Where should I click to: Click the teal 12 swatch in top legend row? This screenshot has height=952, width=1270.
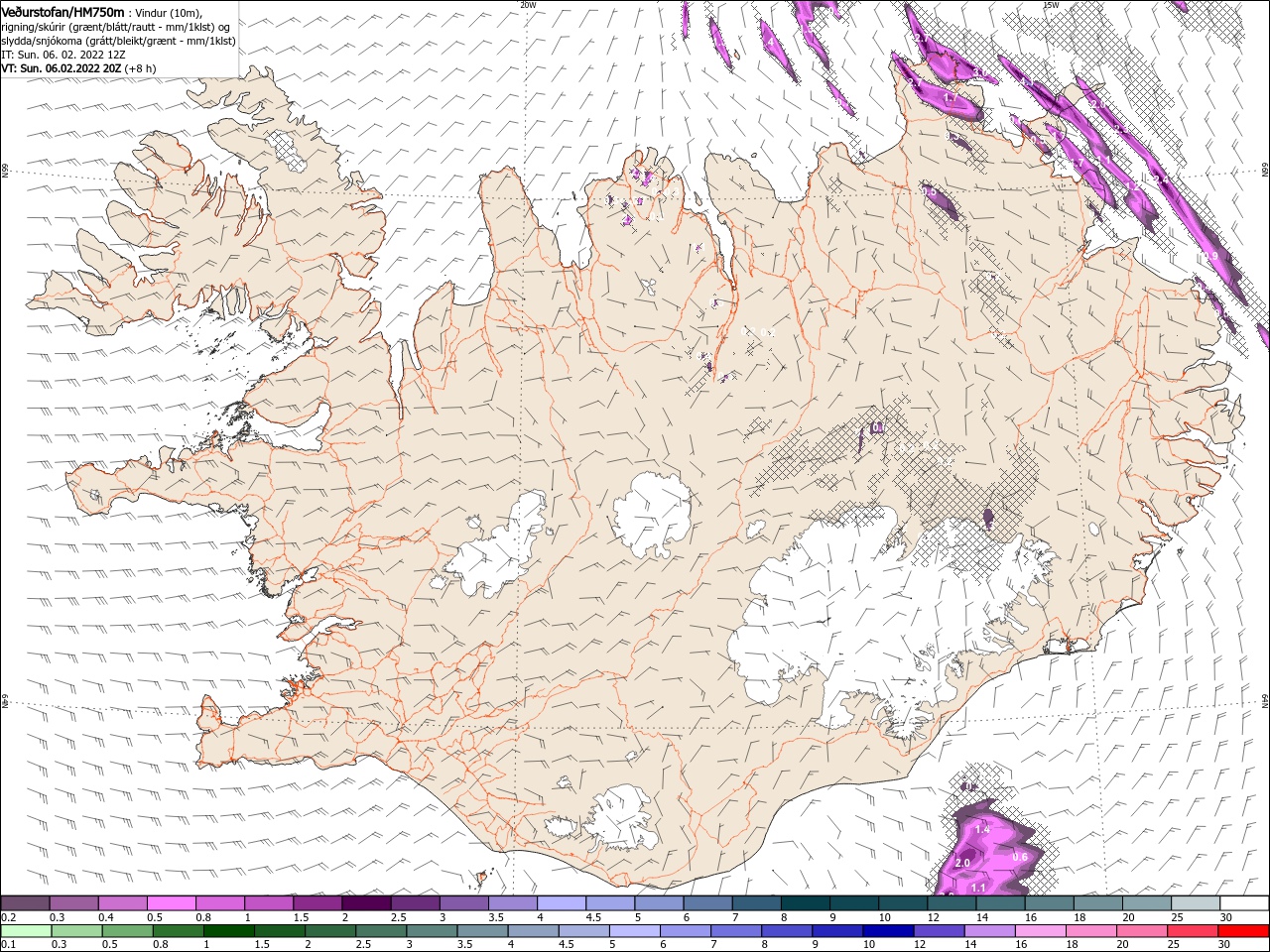coord(952,903)
